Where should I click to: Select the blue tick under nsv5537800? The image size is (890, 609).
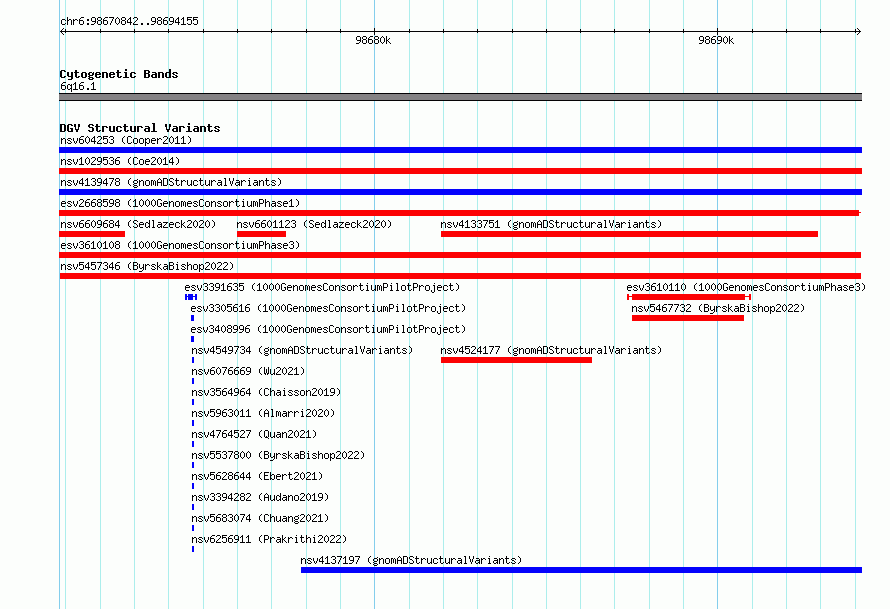pos(193,465)
